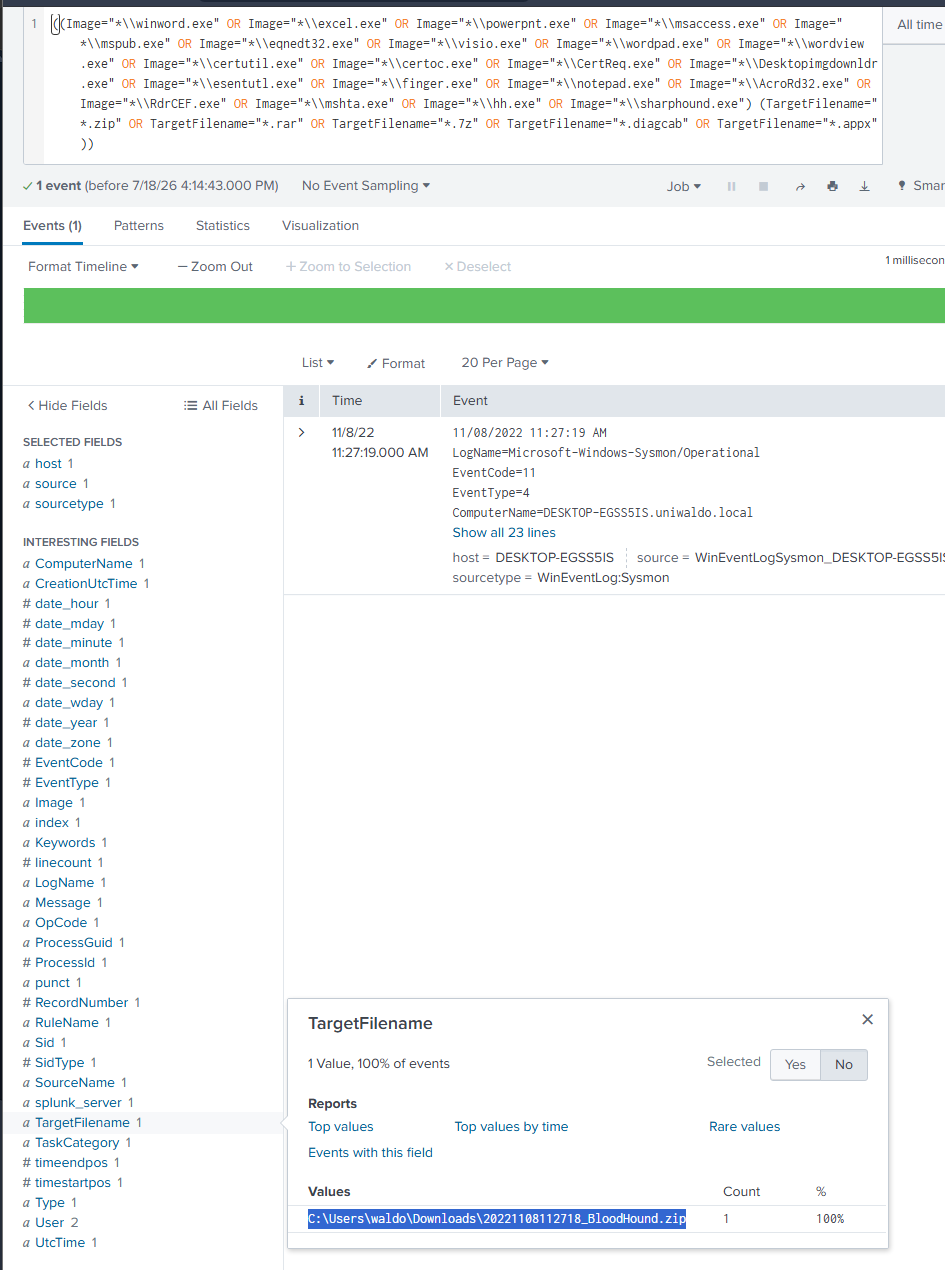Click the green timeline bar
The width and height of the screenshot is (945, 1270).
[484, 305]
